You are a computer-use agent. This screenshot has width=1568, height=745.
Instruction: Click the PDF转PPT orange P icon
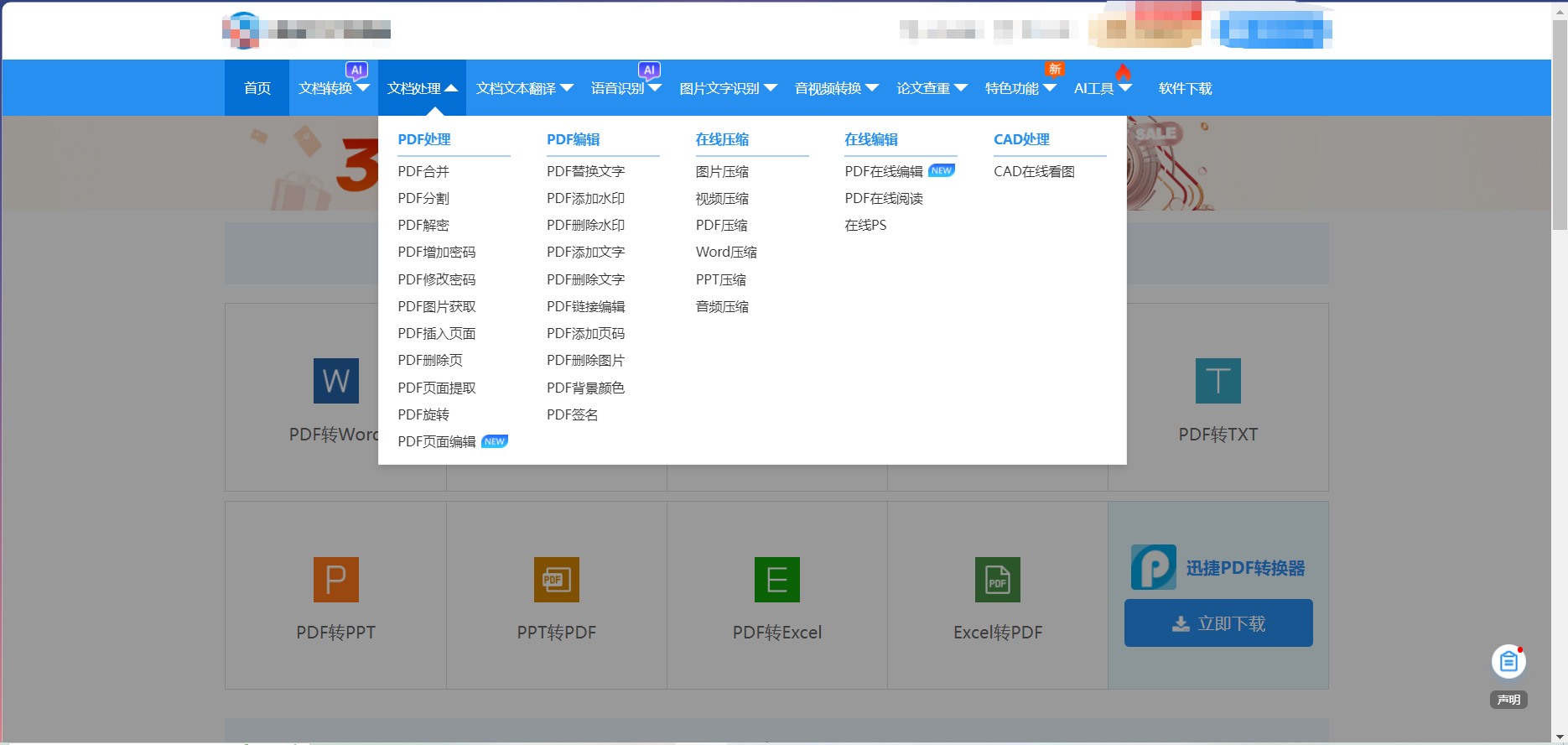click(x=335, y=580)
